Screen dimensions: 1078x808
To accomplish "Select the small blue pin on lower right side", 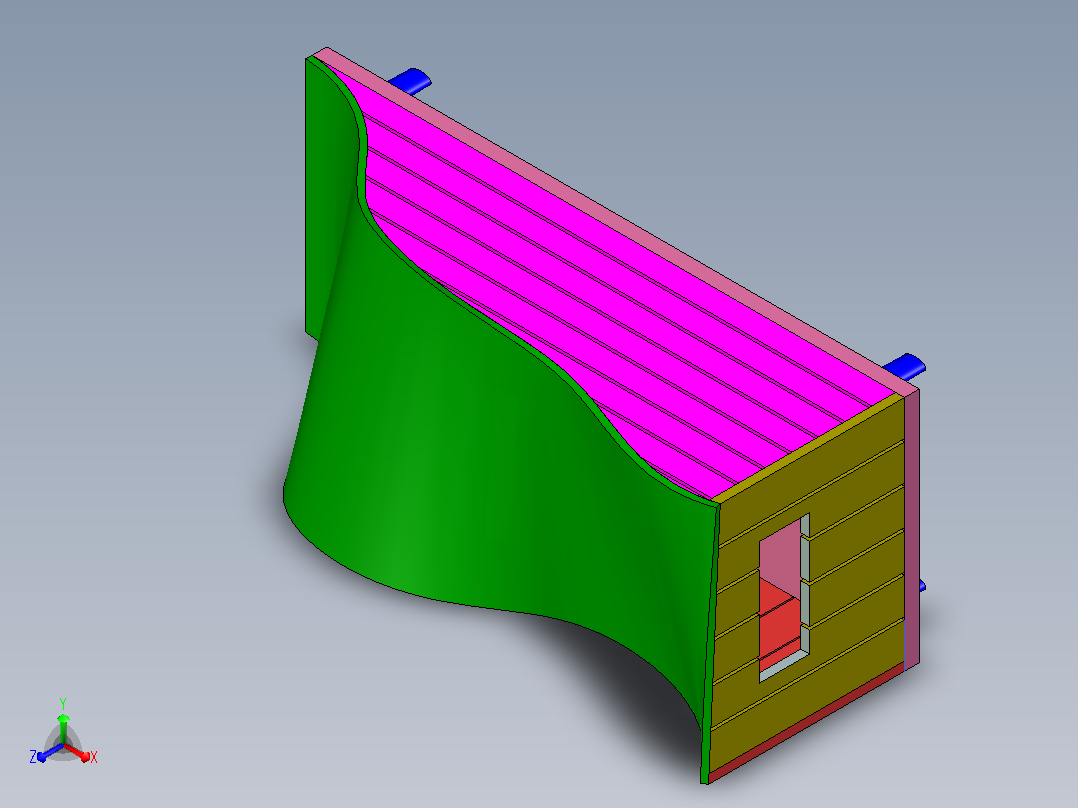I will [922, 586].
